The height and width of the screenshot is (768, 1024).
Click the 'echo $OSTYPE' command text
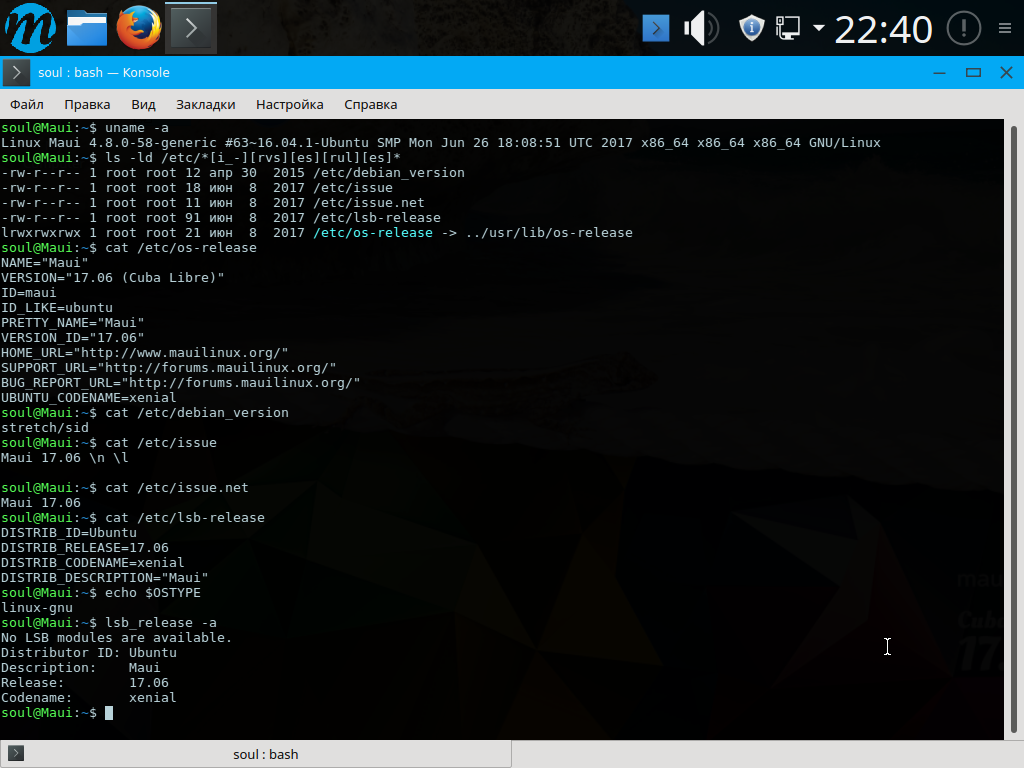point(153,593)
